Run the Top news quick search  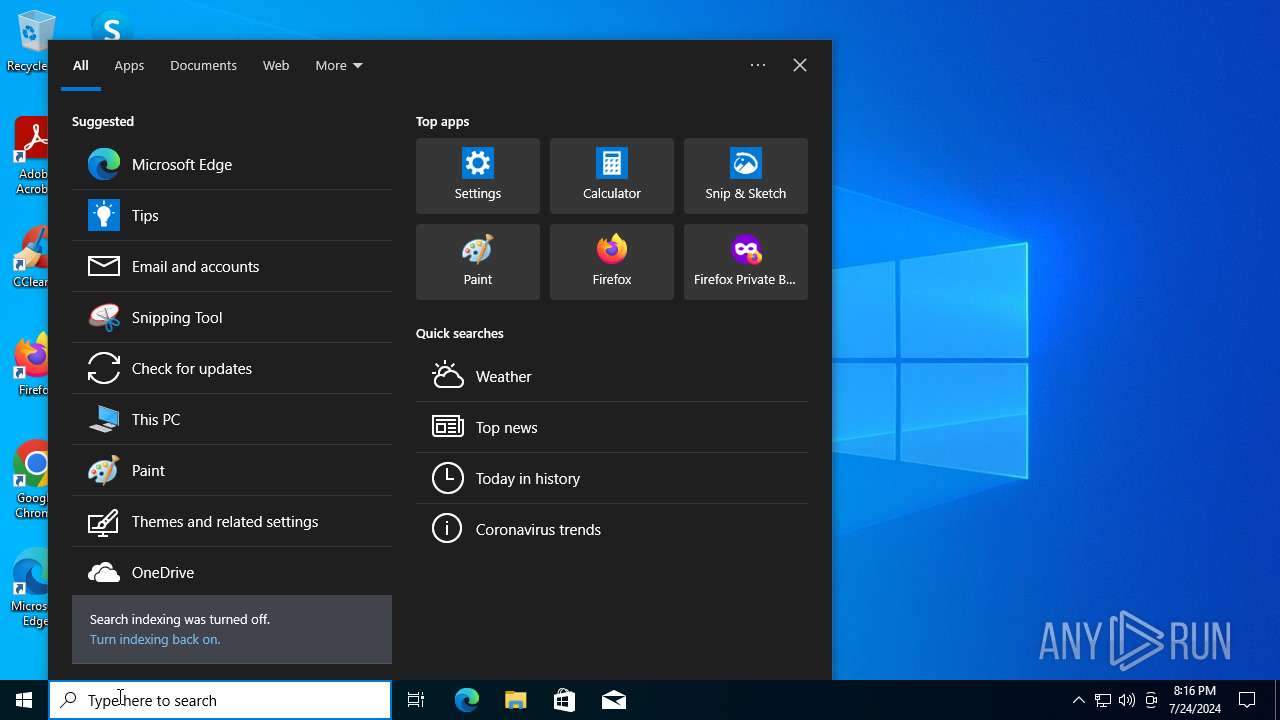[612, 427]
